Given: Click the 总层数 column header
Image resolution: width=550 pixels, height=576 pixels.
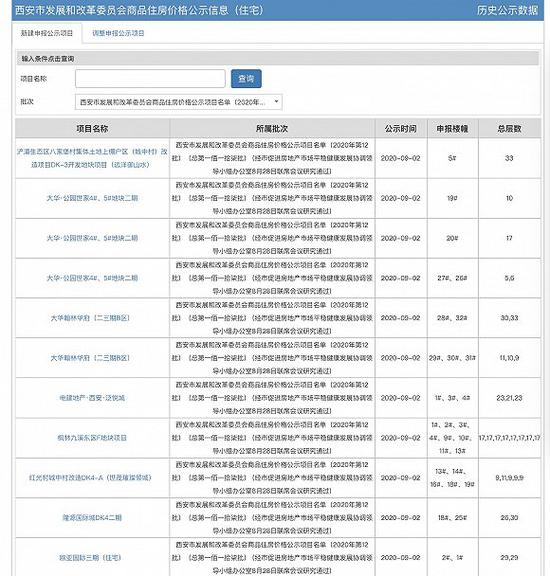Looking at the screenshot, I should click(x=509, y=129).
